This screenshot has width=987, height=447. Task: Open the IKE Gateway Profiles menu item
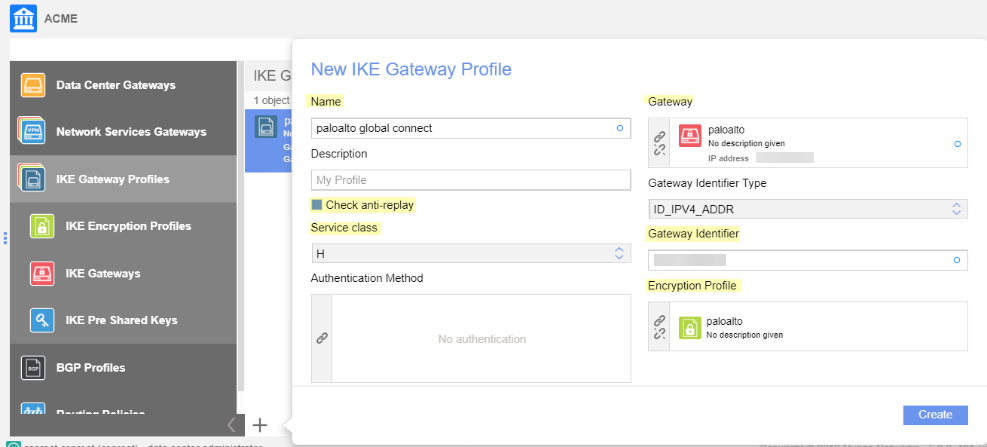(x=112, y=179)
